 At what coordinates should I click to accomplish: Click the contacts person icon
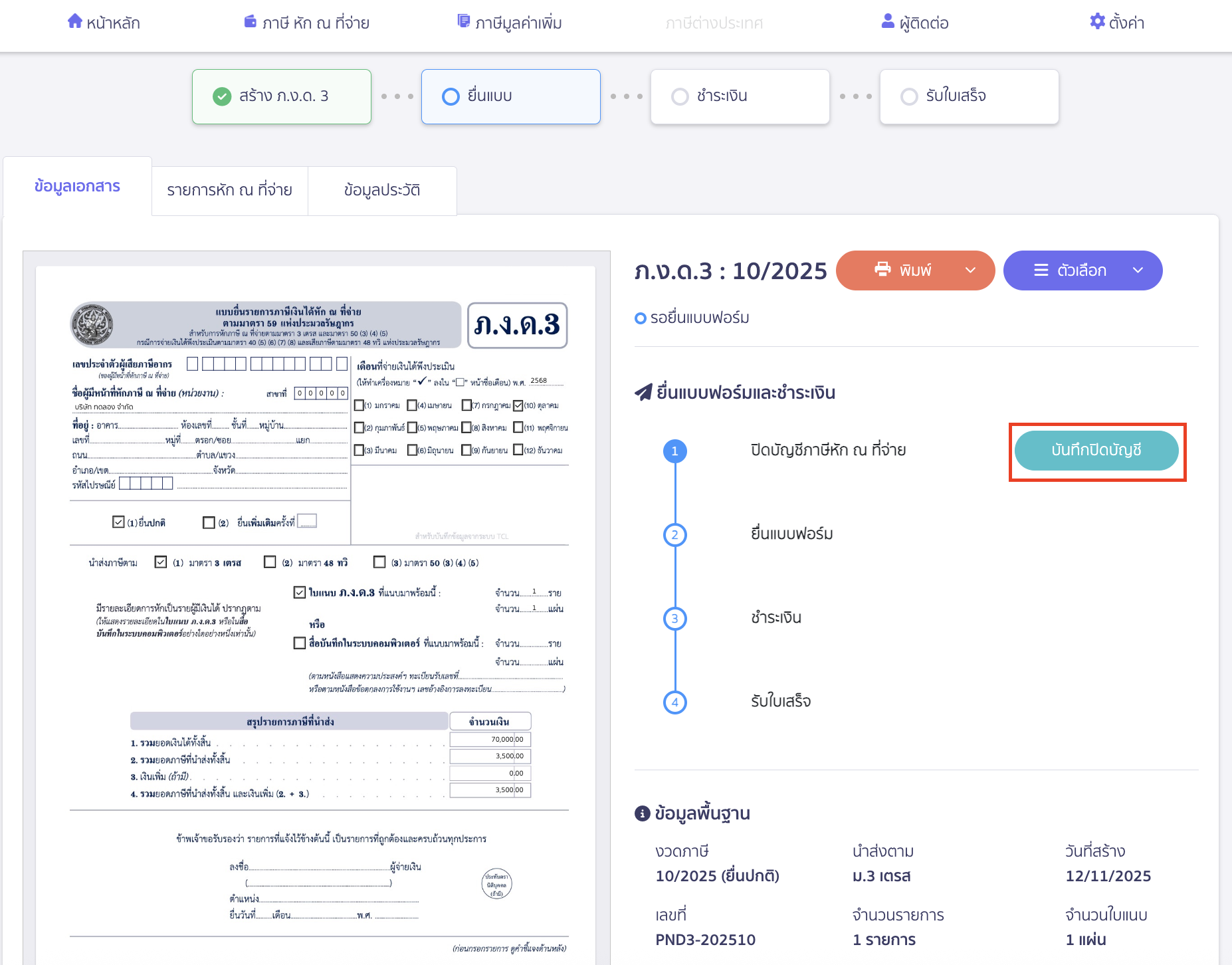(888, 21)
